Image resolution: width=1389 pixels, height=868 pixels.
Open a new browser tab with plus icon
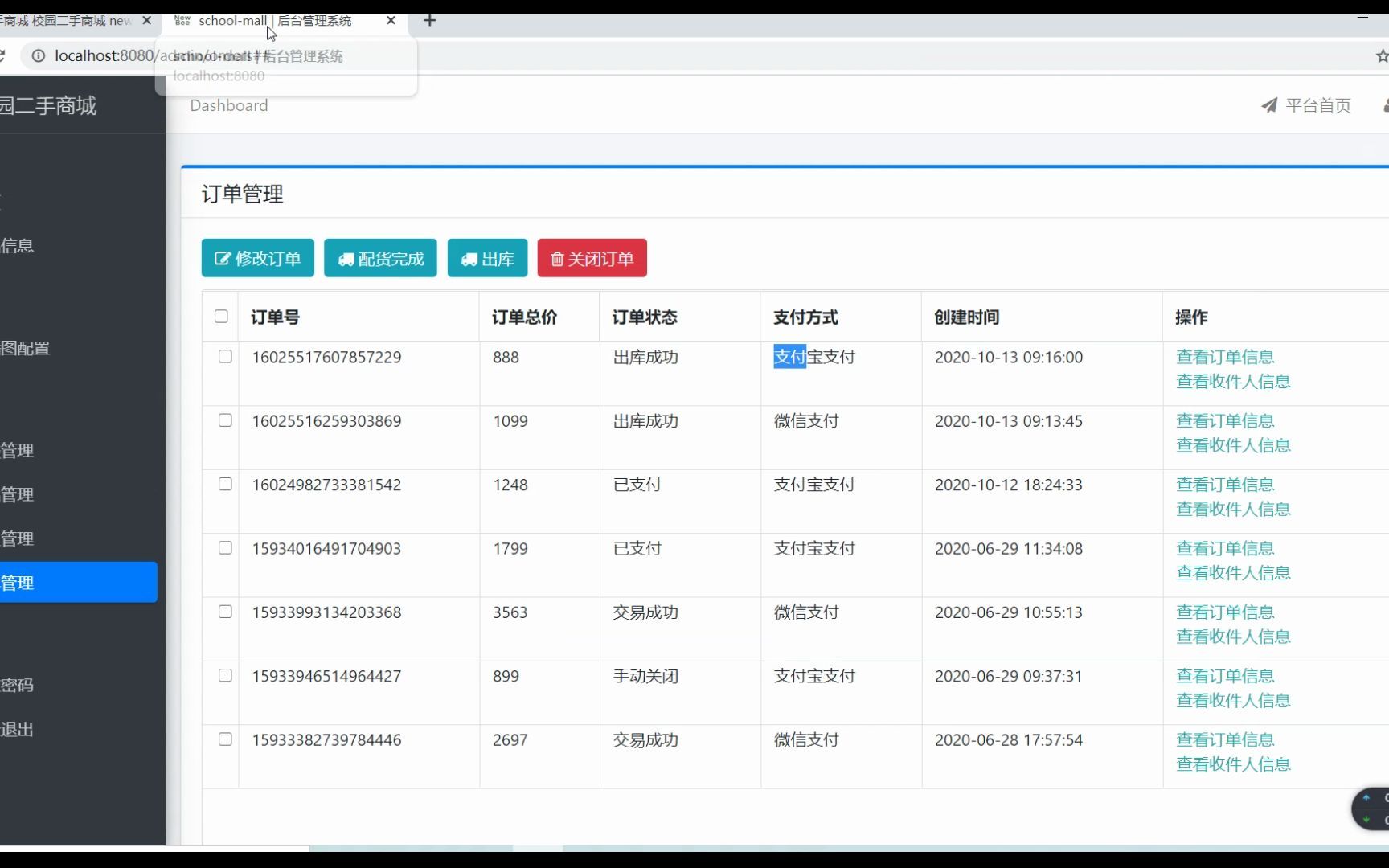point(430,21)
